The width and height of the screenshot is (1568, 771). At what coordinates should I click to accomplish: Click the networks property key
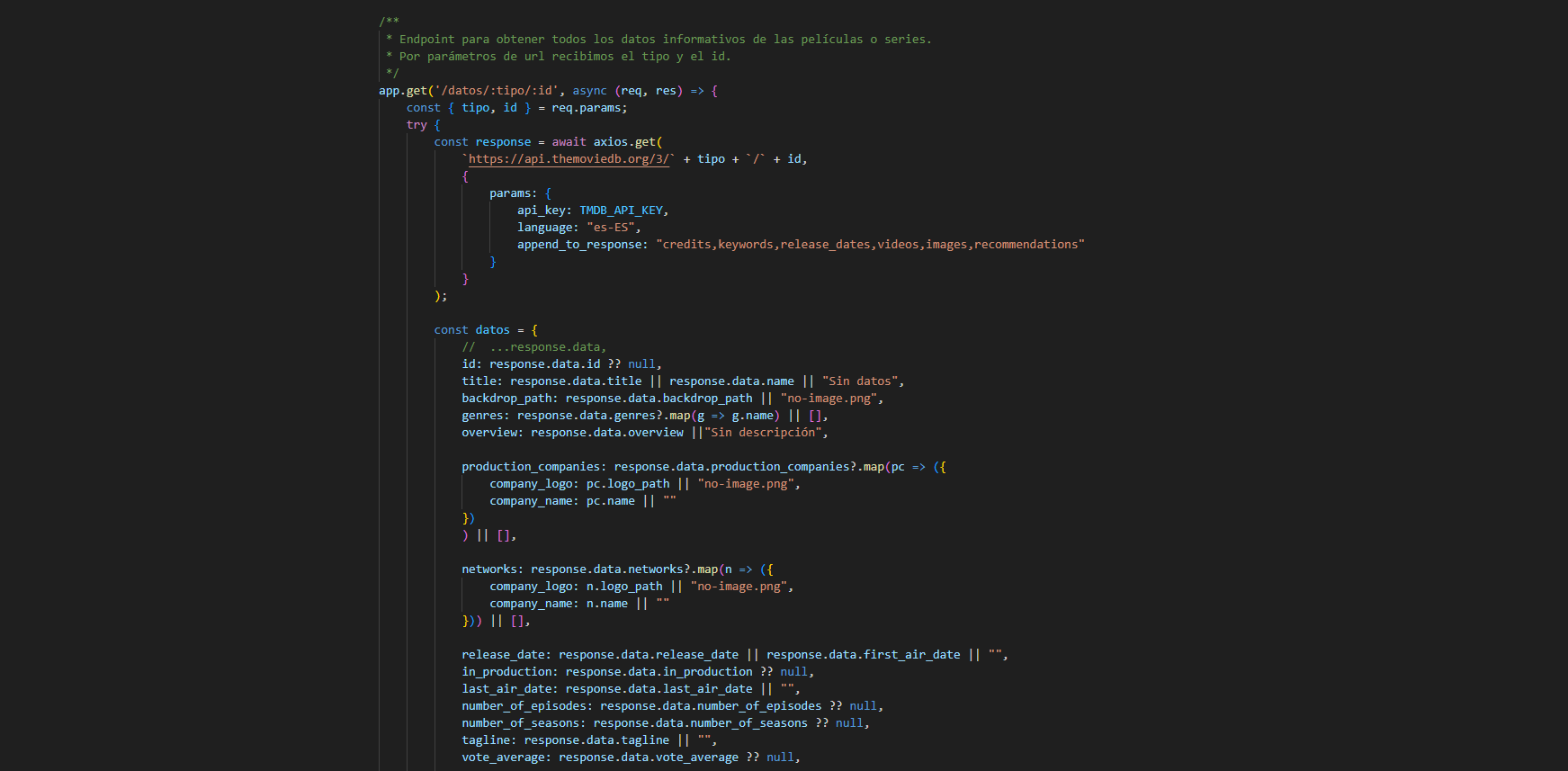489,569
